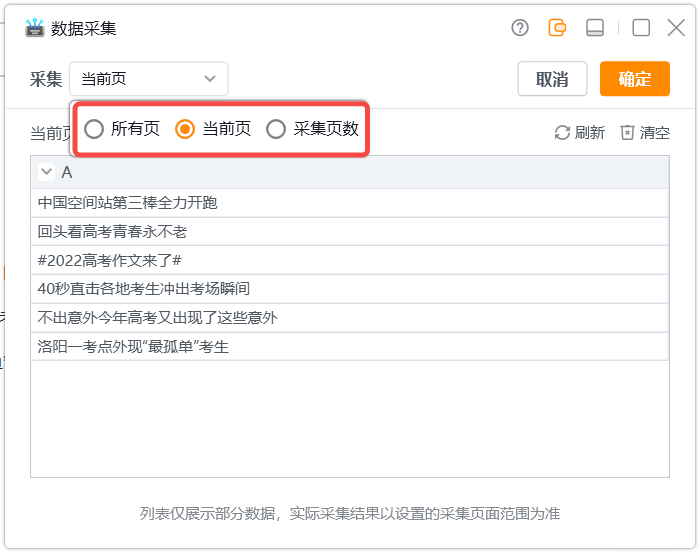The height and width of the screenshot is (552, 700).
Task: Click the refresh arrows icon
Action: (562, 133)
